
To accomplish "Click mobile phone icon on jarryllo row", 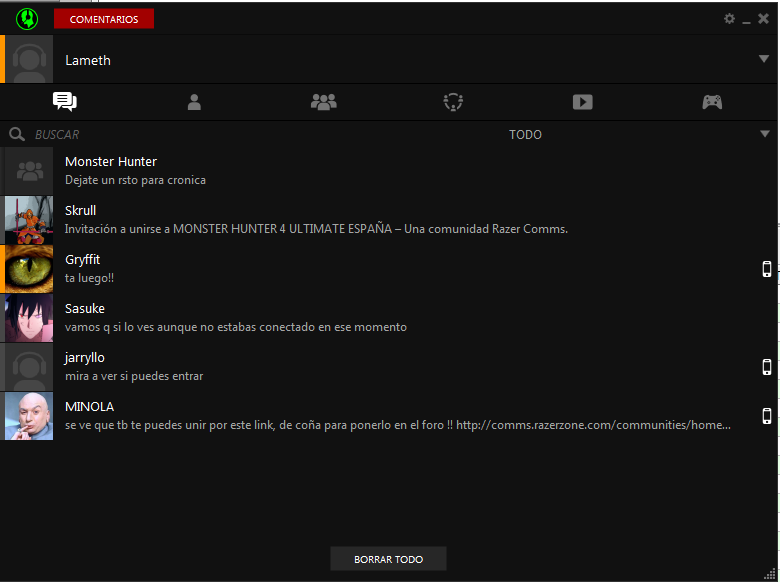I will [x=767, y=367].
